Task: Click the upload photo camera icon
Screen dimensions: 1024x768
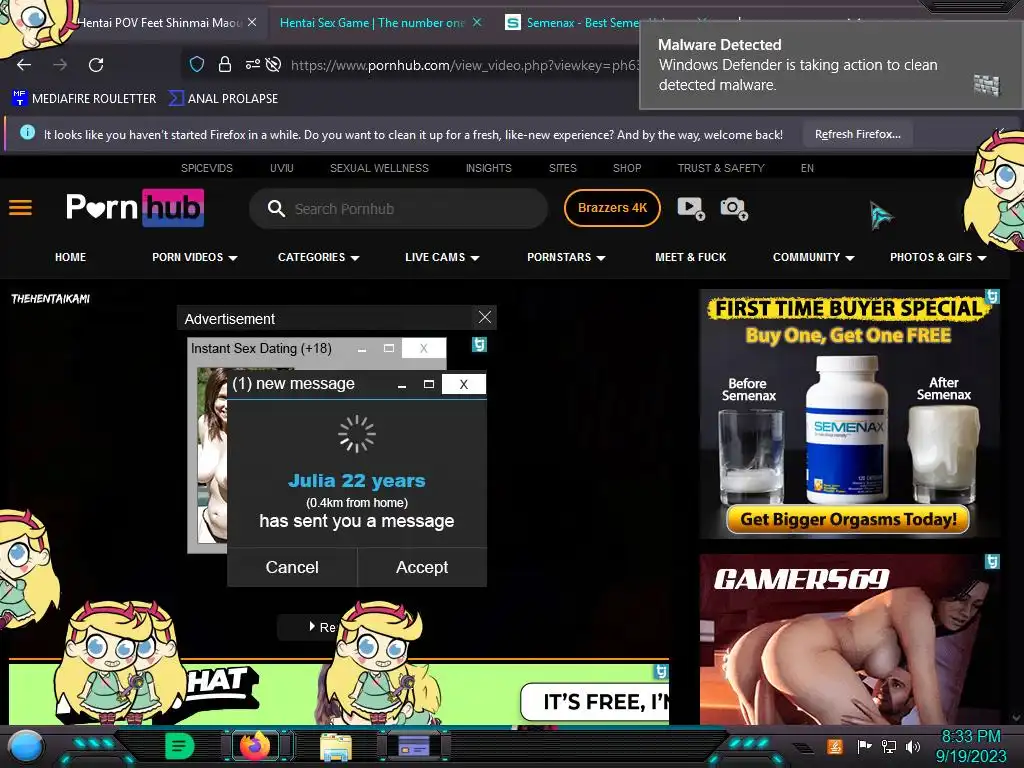Action: 734,208
